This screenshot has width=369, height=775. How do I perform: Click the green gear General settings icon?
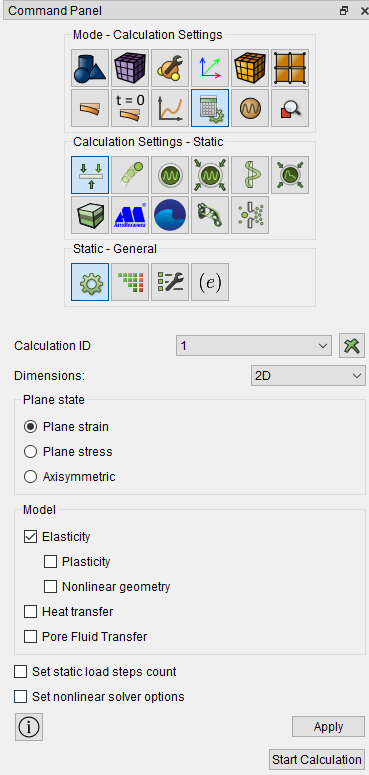(x=90, y=282)
